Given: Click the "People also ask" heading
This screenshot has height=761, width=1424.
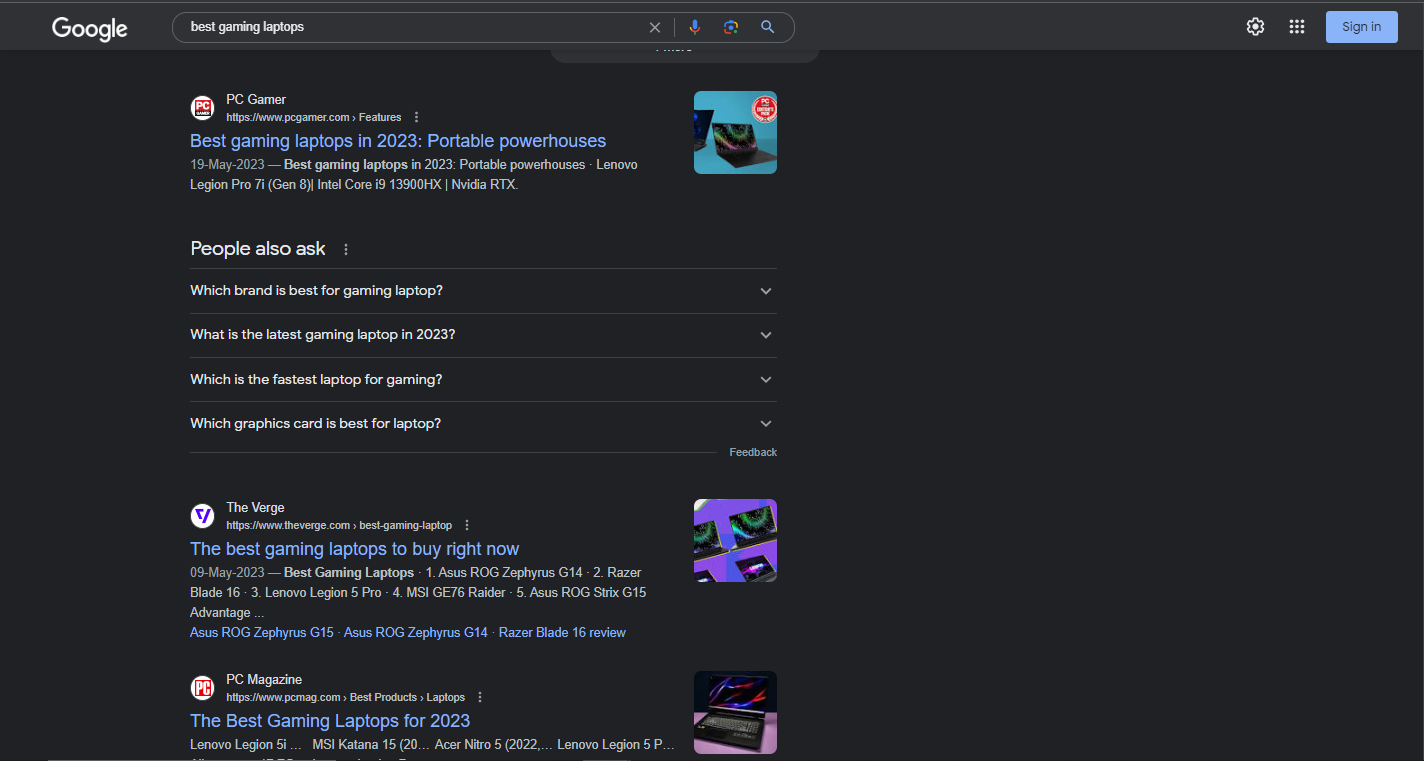Looking at the screenshot, I should coord(258,249).
